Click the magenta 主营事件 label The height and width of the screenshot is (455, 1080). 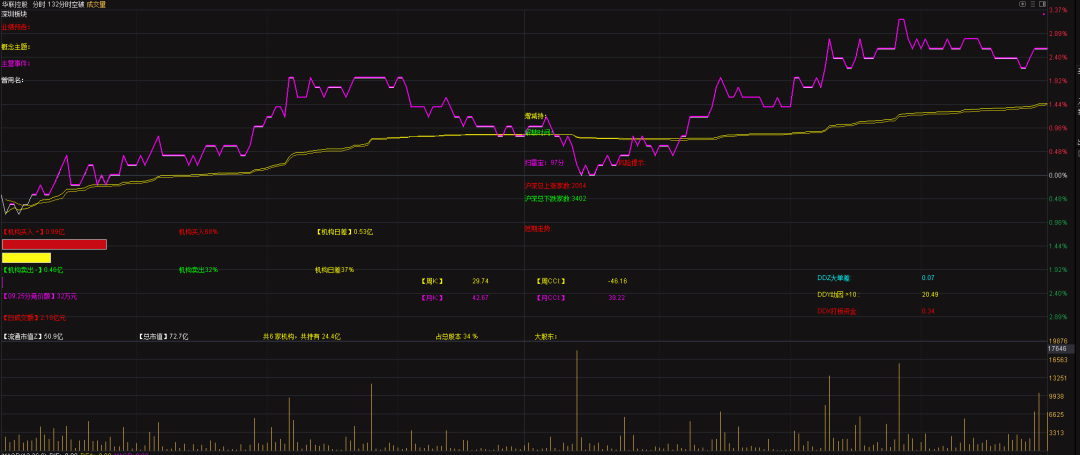click(15, 63)
